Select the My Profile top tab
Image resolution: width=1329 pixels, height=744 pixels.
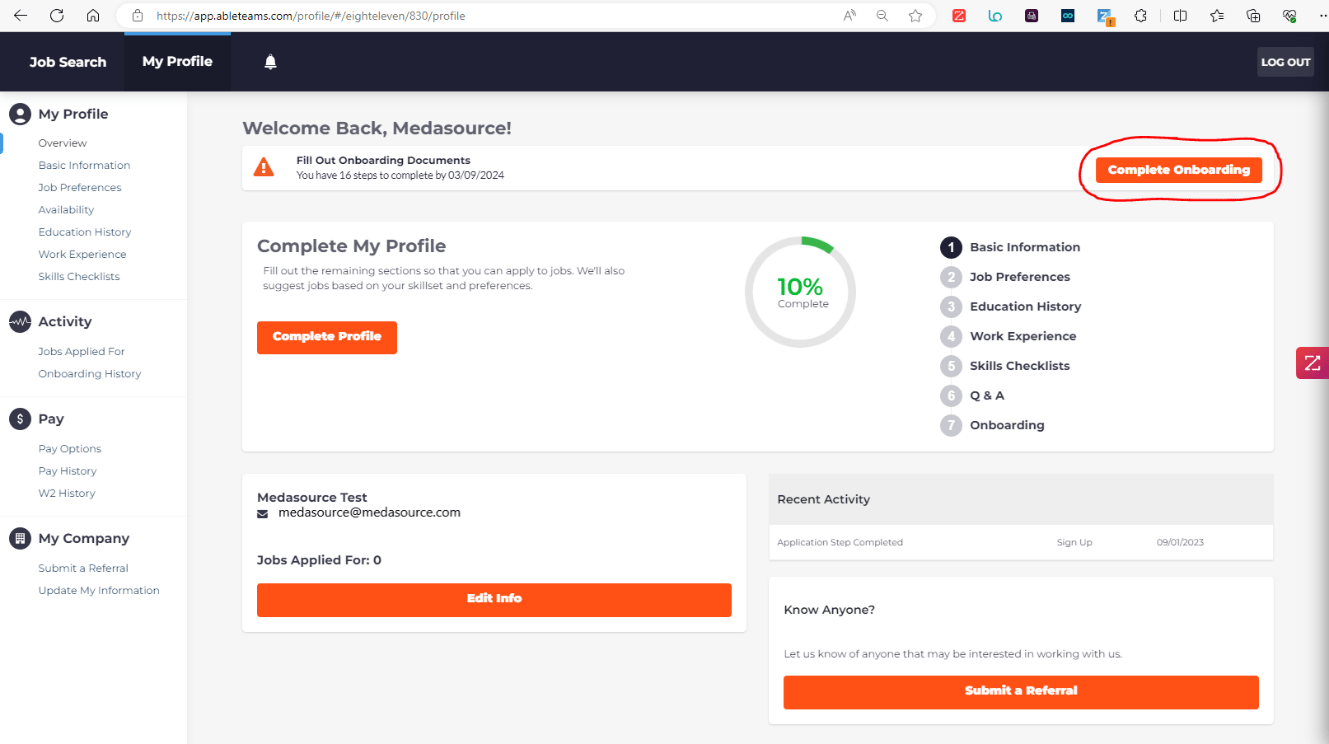(177, 62)
